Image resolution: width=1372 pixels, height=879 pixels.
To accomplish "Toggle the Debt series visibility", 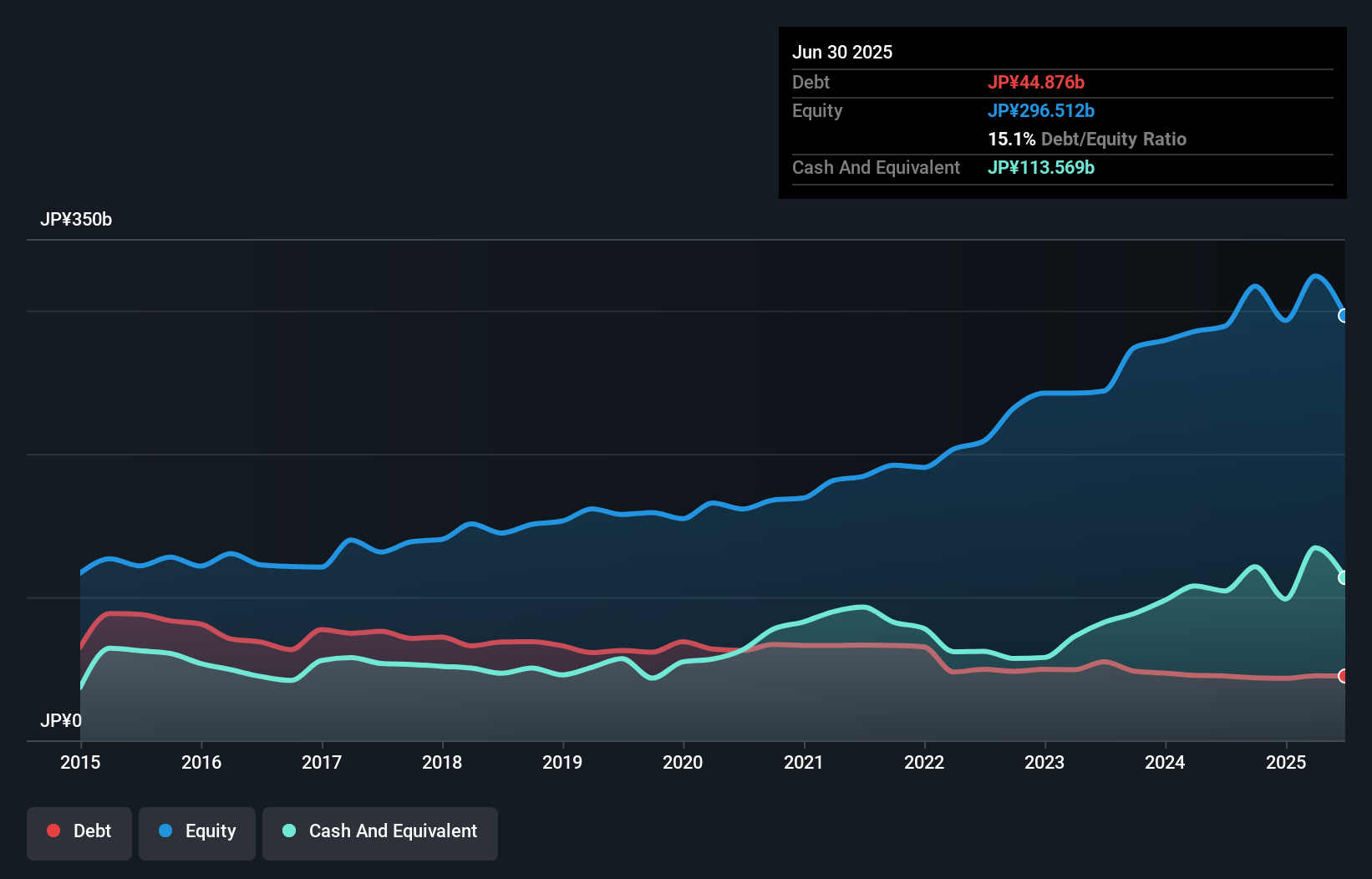I will tap(79, 832).
